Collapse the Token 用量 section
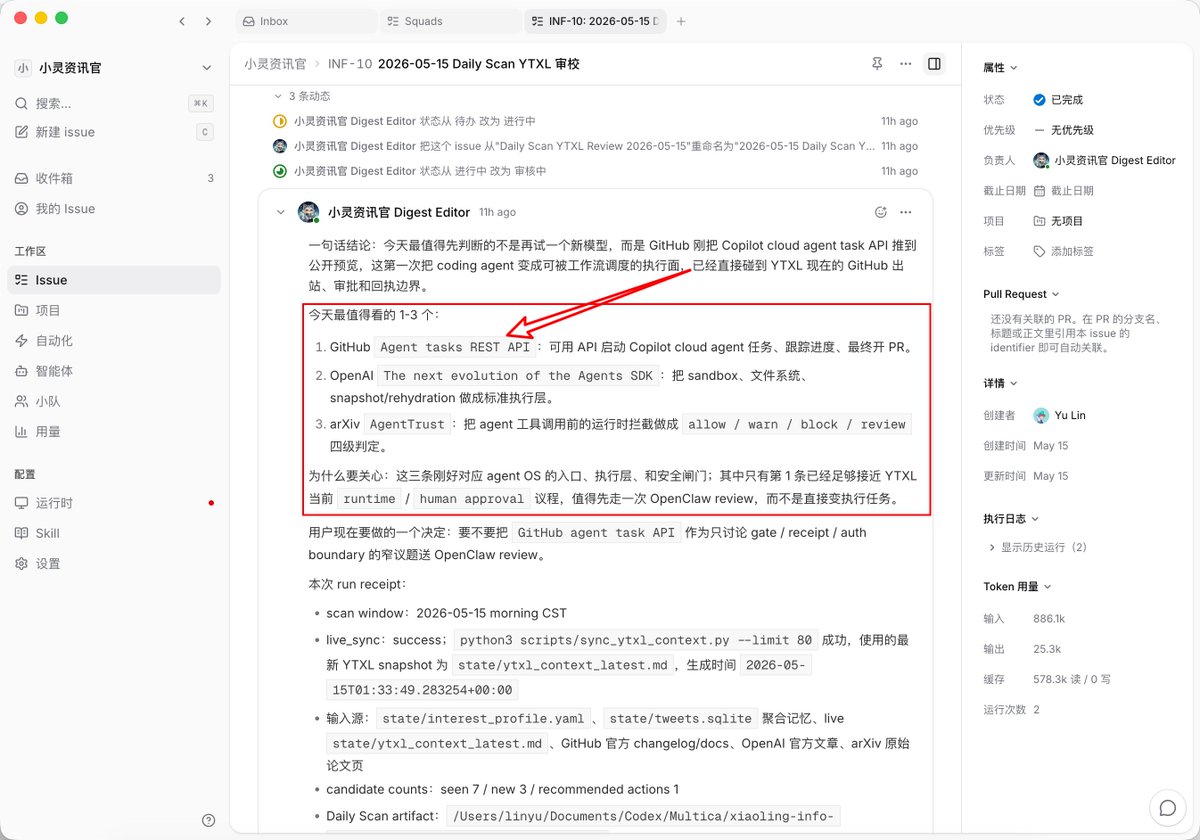1200x840 pixels. (x=1017, y=587)
